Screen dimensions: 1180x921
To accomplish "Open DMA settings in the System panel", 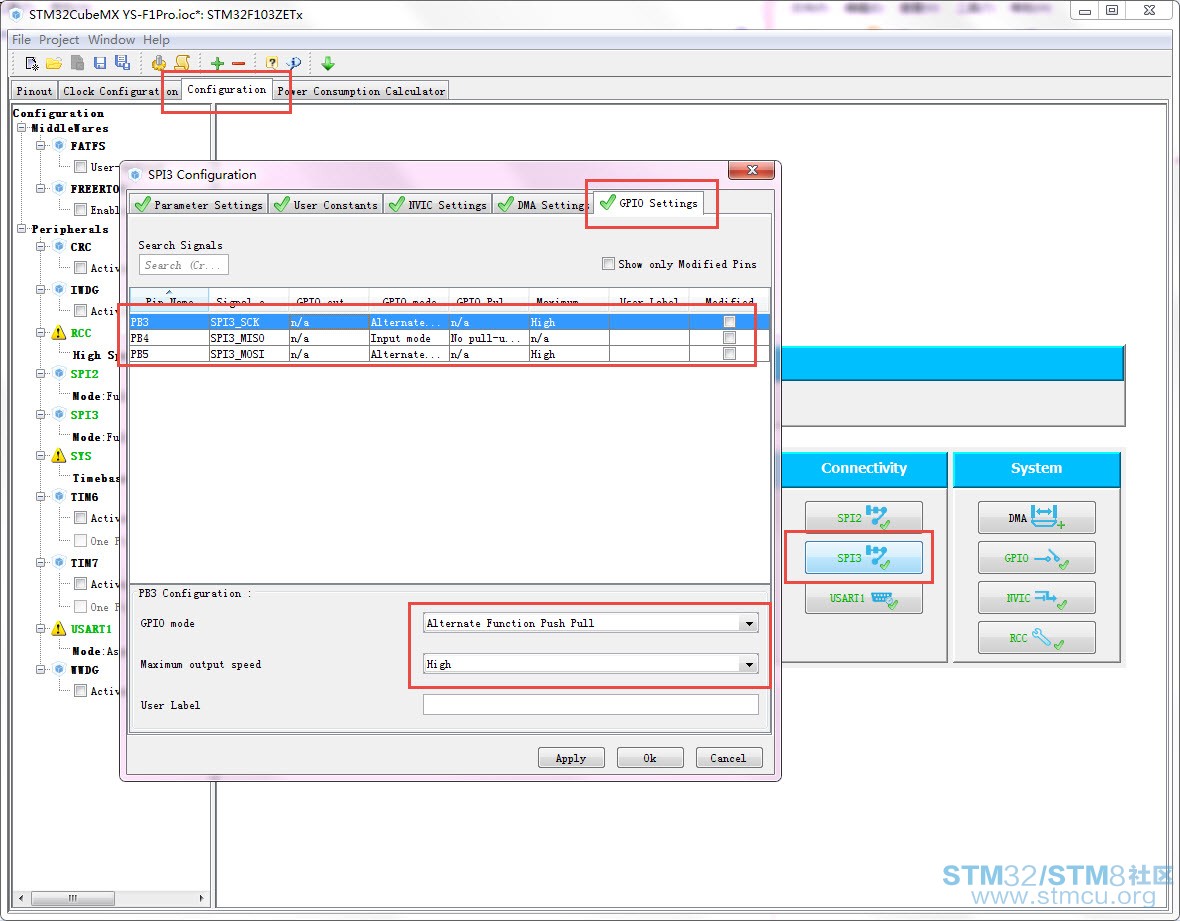I will [x=1036, y=518].
